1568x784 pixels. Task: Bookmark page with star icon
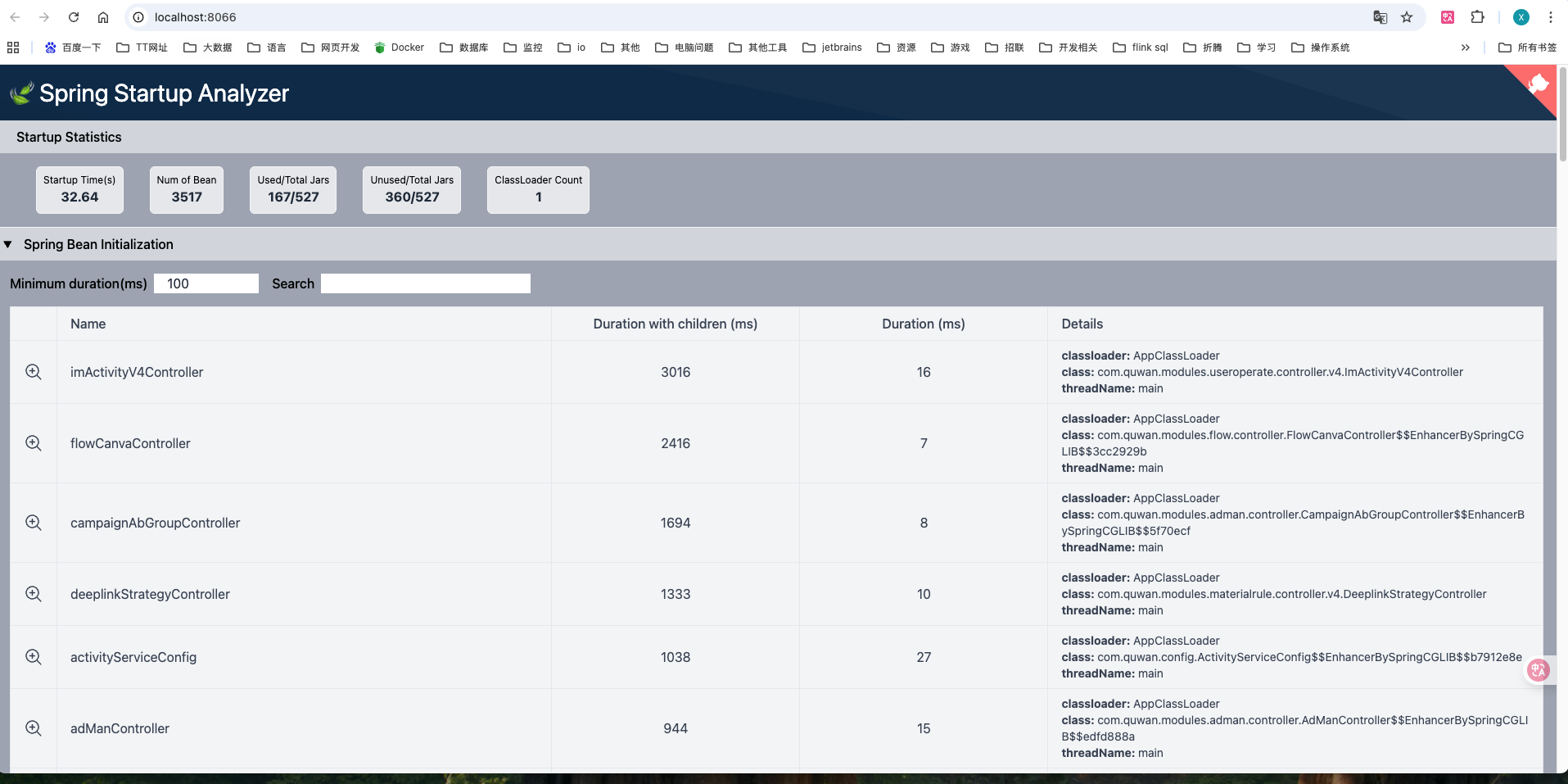[1407, 17]
